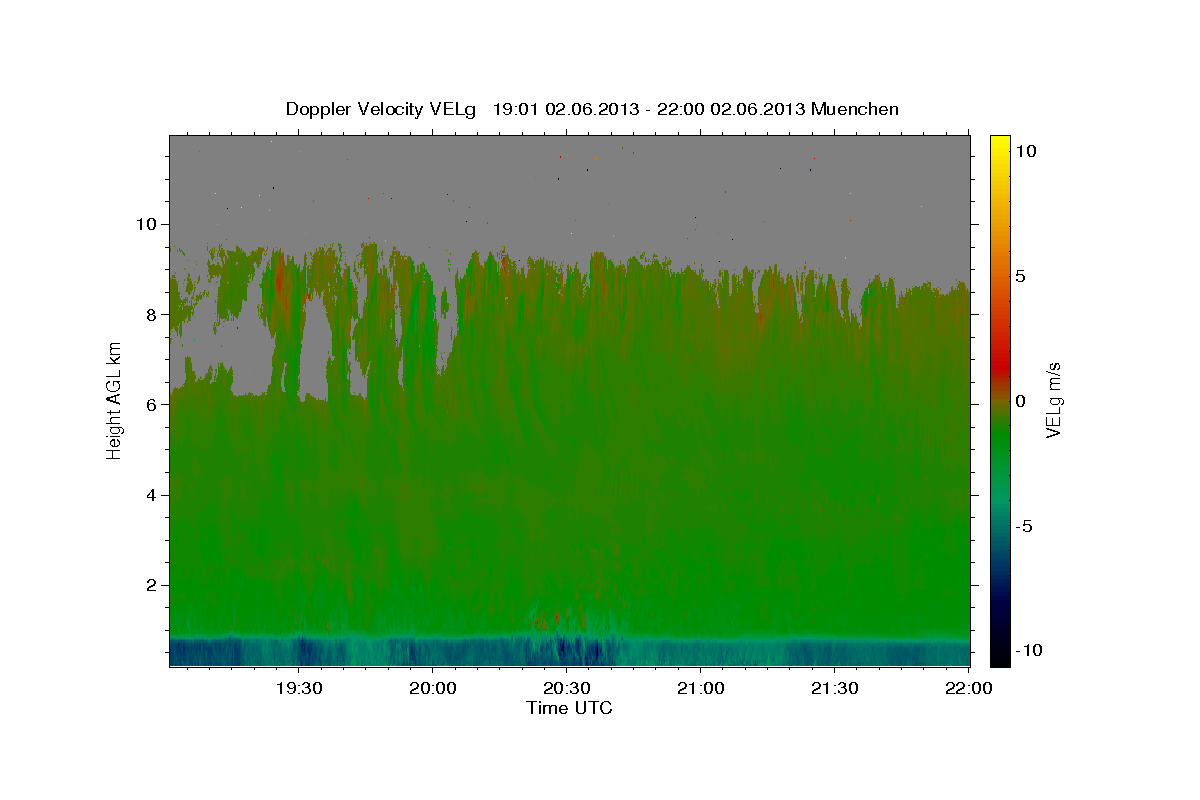Click the colorbar value 10 label
1200x800 pixels.
click(1025, 151)
